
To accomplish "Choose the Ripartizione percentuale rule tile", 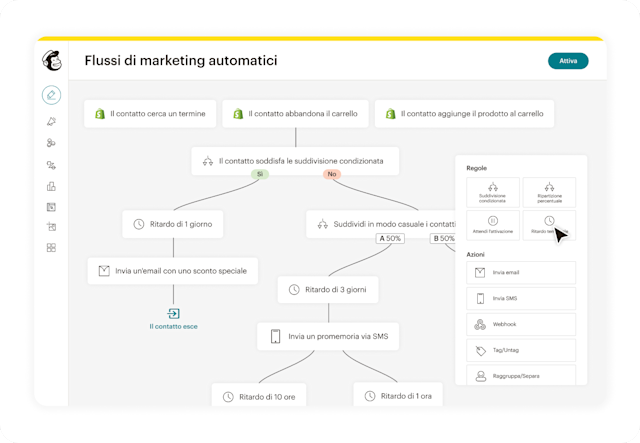I will [549, 192].
